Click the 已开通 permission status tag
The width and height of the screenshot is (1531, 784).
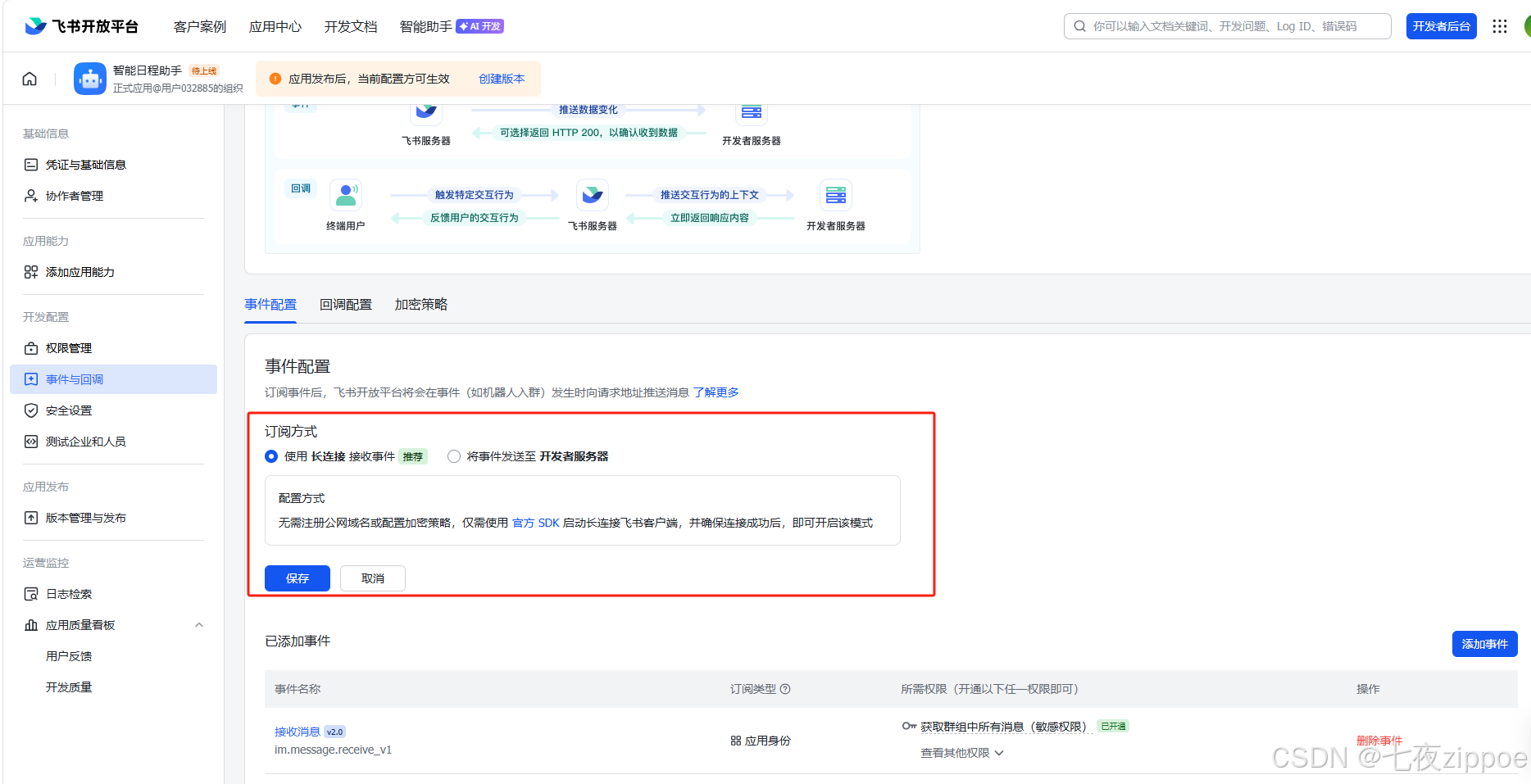coord(1113,726)
